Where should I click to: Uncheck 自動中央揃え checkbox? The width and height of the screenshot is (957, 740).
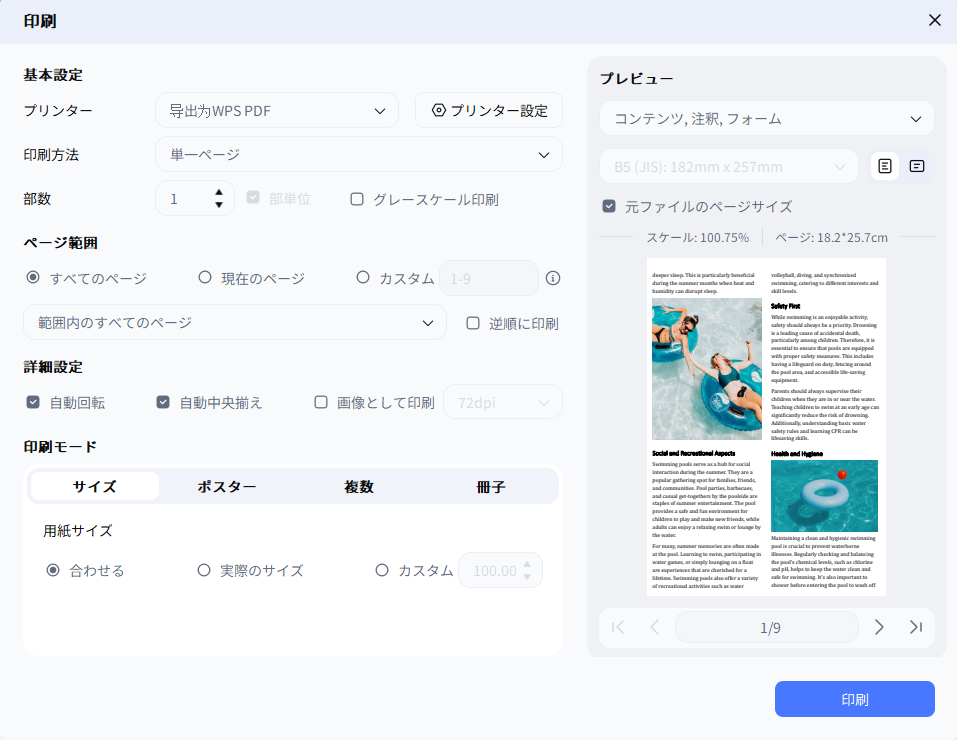pyautogui.click(x=163, y=402)
